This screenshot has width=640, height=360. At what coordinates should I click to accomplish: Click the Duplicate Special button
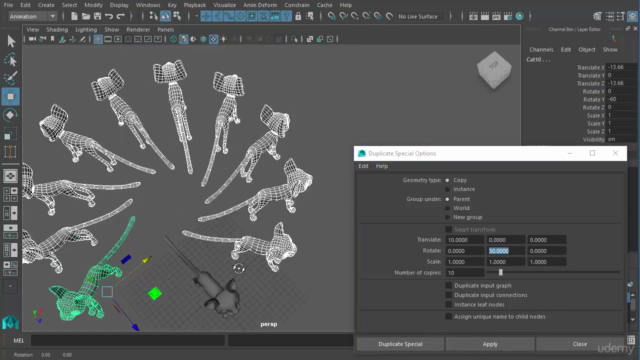[x=400, y=344]
